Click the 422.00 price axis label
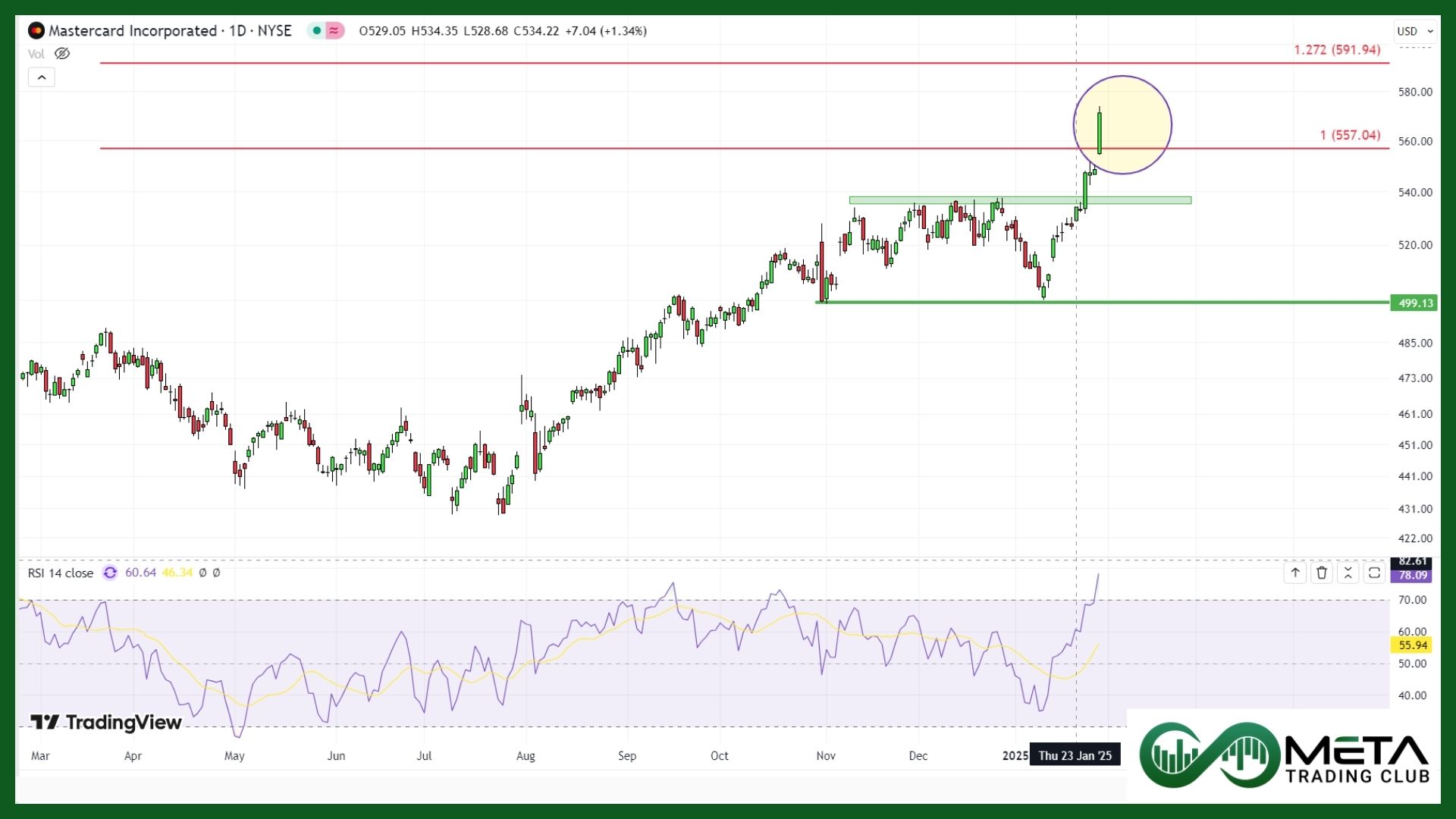The width and height of the screenshot is (1456, 819). (1415, 538)
